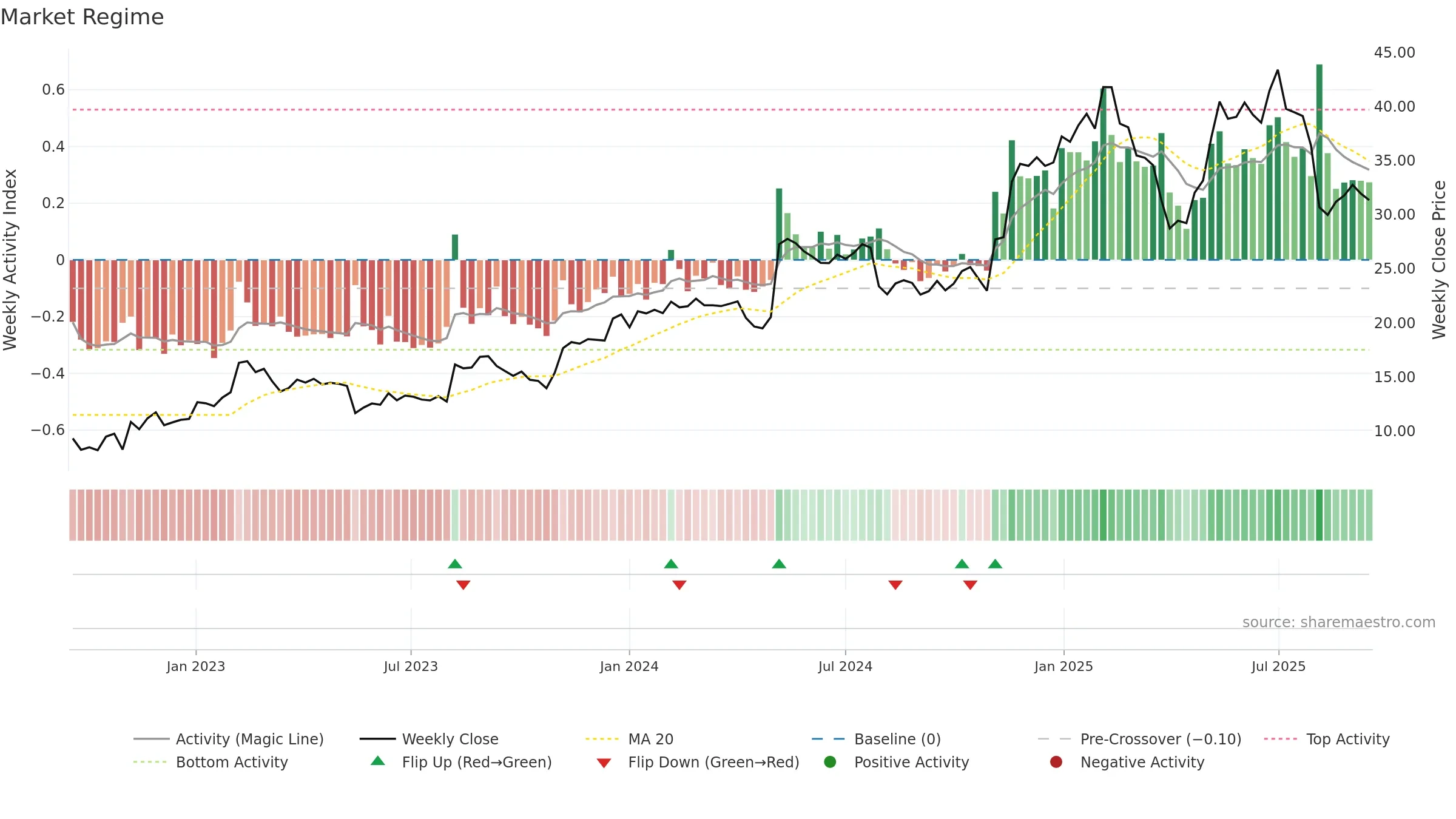1456x819 pixels.
Task: Click the Market Regime chart title
Action: click(82, 17)
